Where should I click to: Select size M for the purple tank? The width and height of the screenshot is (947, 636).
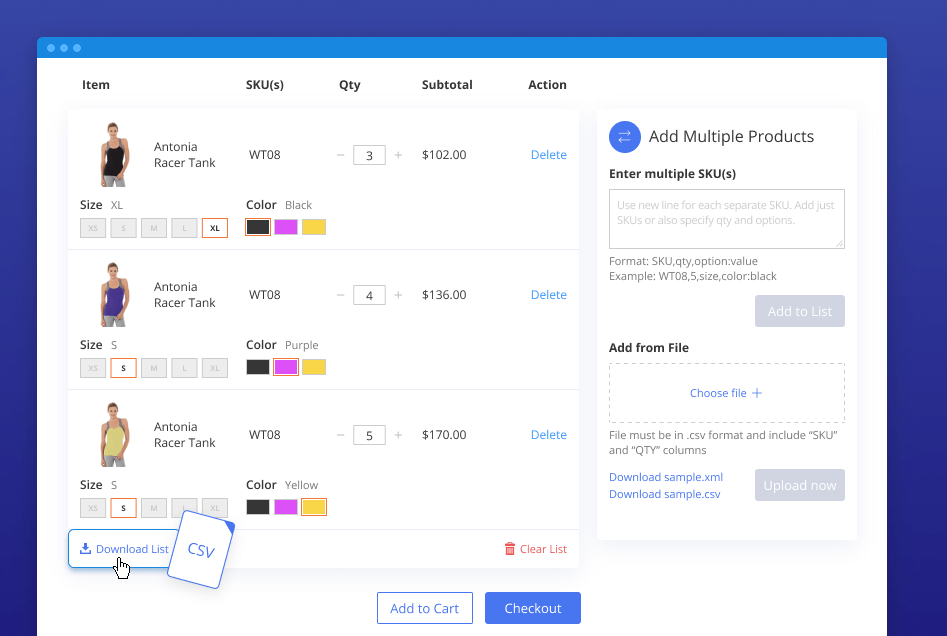[x=154, y=368]
